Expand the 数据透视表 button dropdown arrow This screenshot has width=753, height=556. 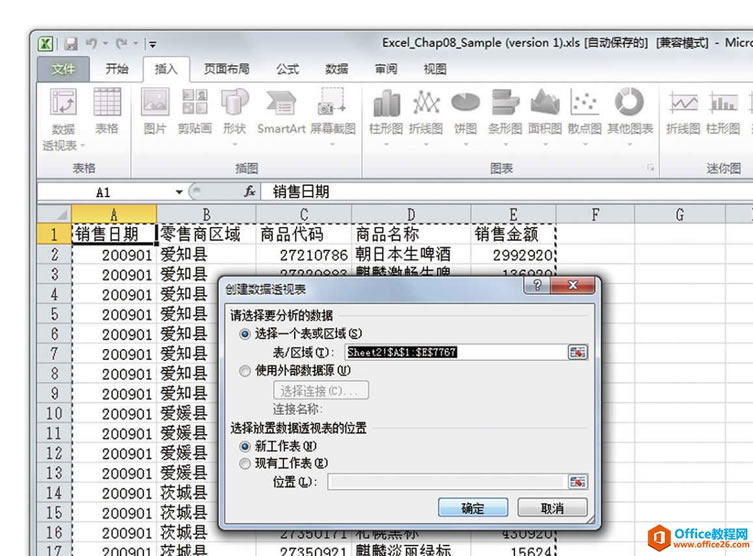(x=83, y=145)
